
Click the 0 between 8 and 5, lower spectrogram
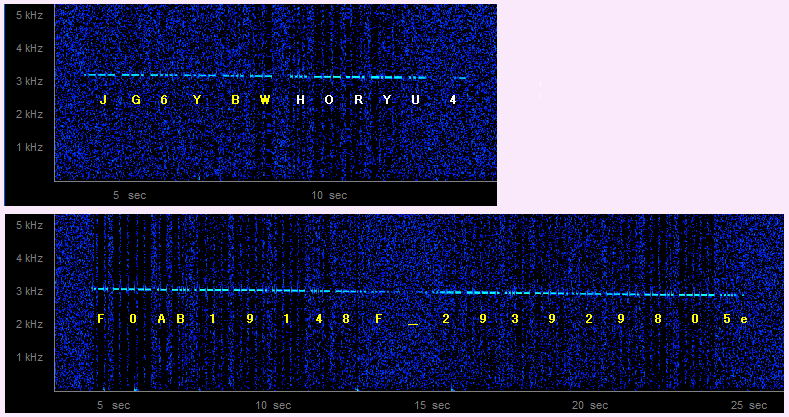click(x=695, y=318)
